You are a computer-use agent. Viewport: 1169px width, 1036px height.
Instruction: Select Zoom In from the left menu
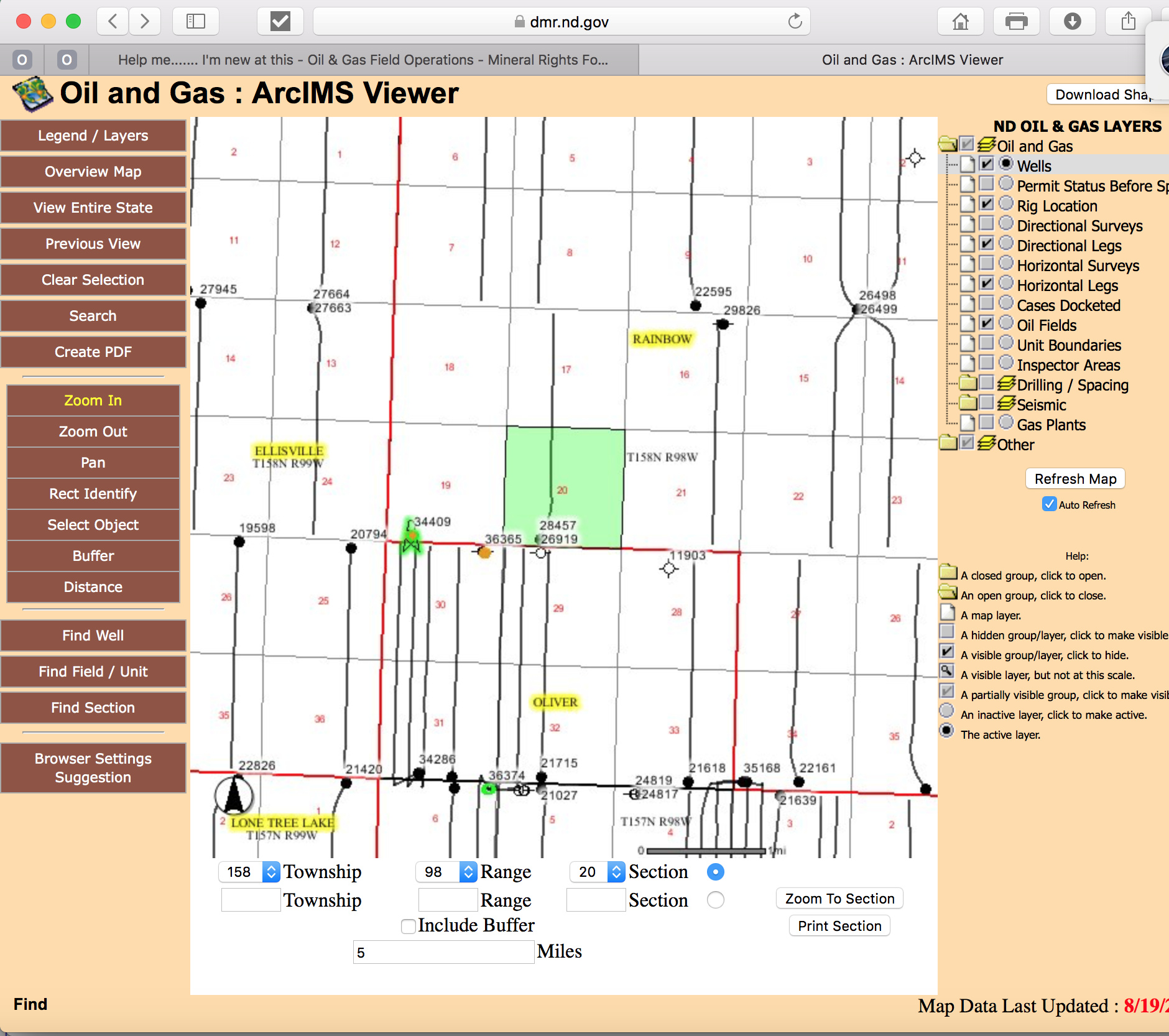click(x=93, y=400)
